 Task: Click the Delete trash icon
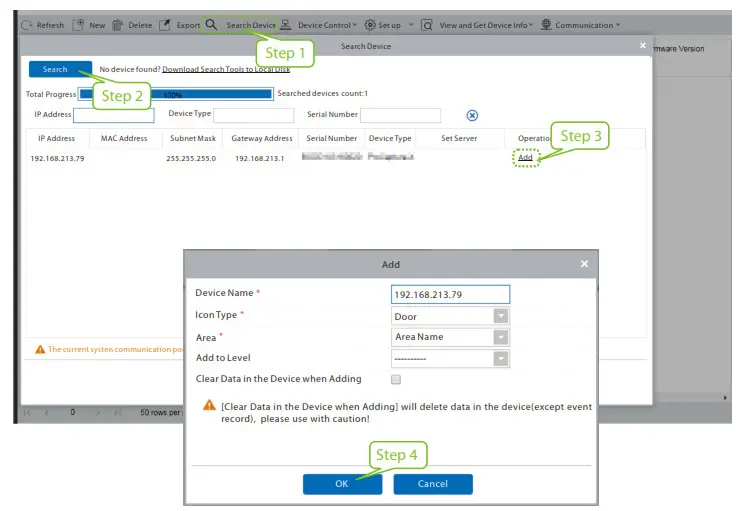117,25
